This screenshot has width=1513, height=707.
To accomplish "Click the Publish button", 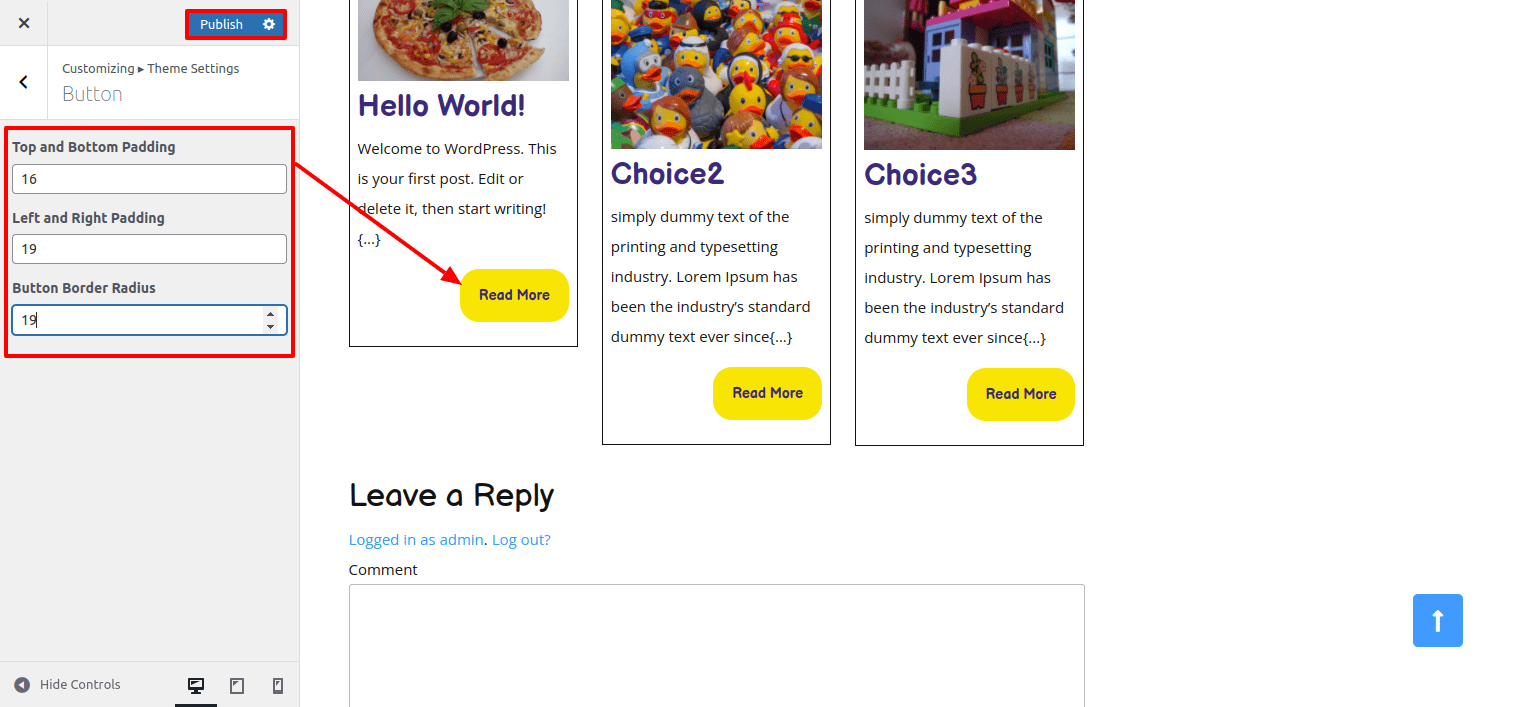I will tap(221, 24).
